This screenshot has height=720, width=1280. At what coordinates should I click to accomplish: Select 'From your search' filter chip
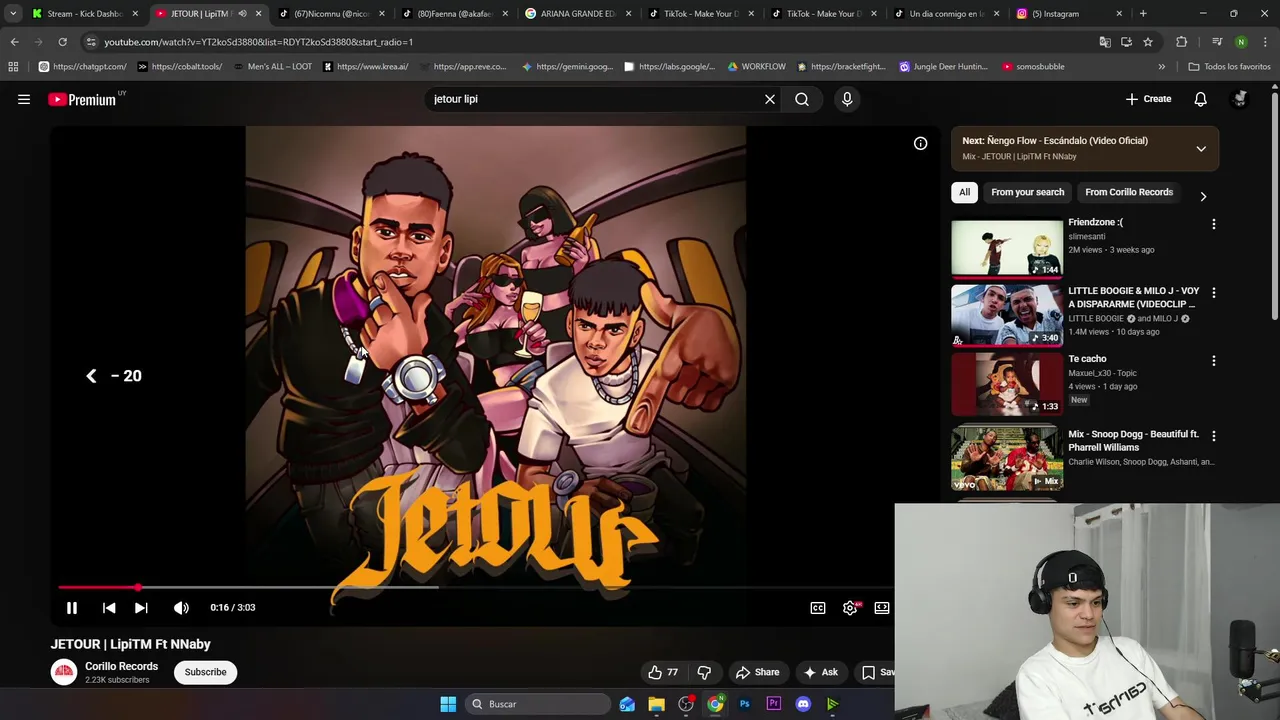coord(1027,192)
